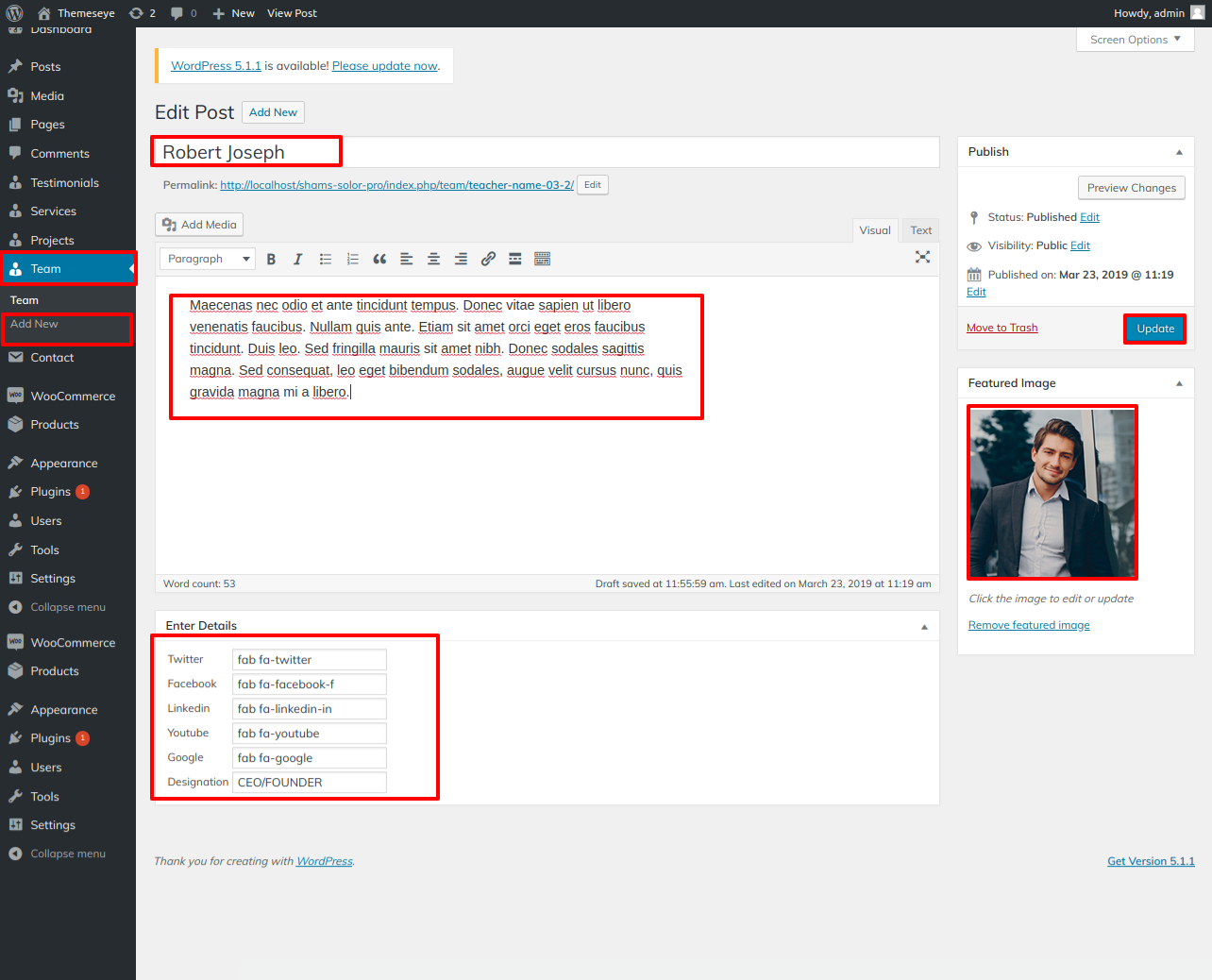Collapse the Enter Details panel
Image resolution: width=1212 pixels, height=980 pixels.
click(924, 626)
